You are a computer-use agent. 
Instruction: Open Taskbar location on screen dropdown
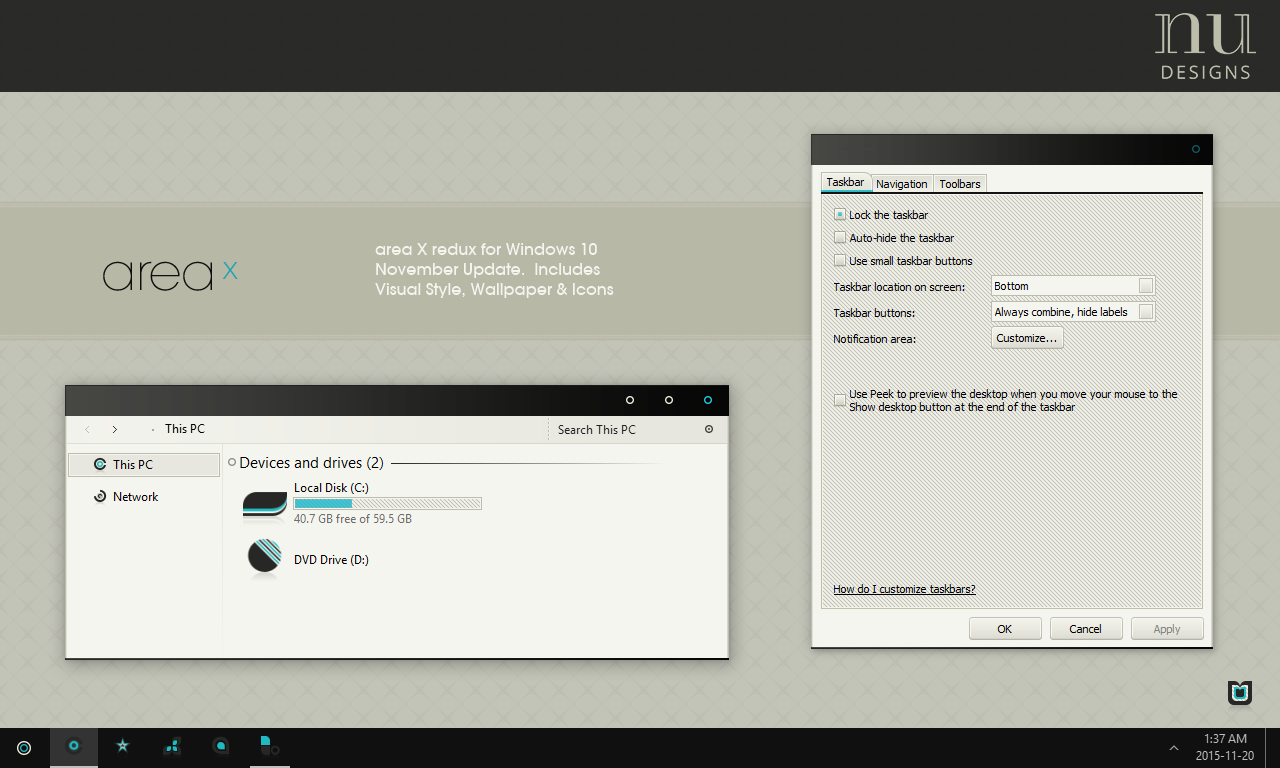pyautogui.click(x=1073, y=286)
